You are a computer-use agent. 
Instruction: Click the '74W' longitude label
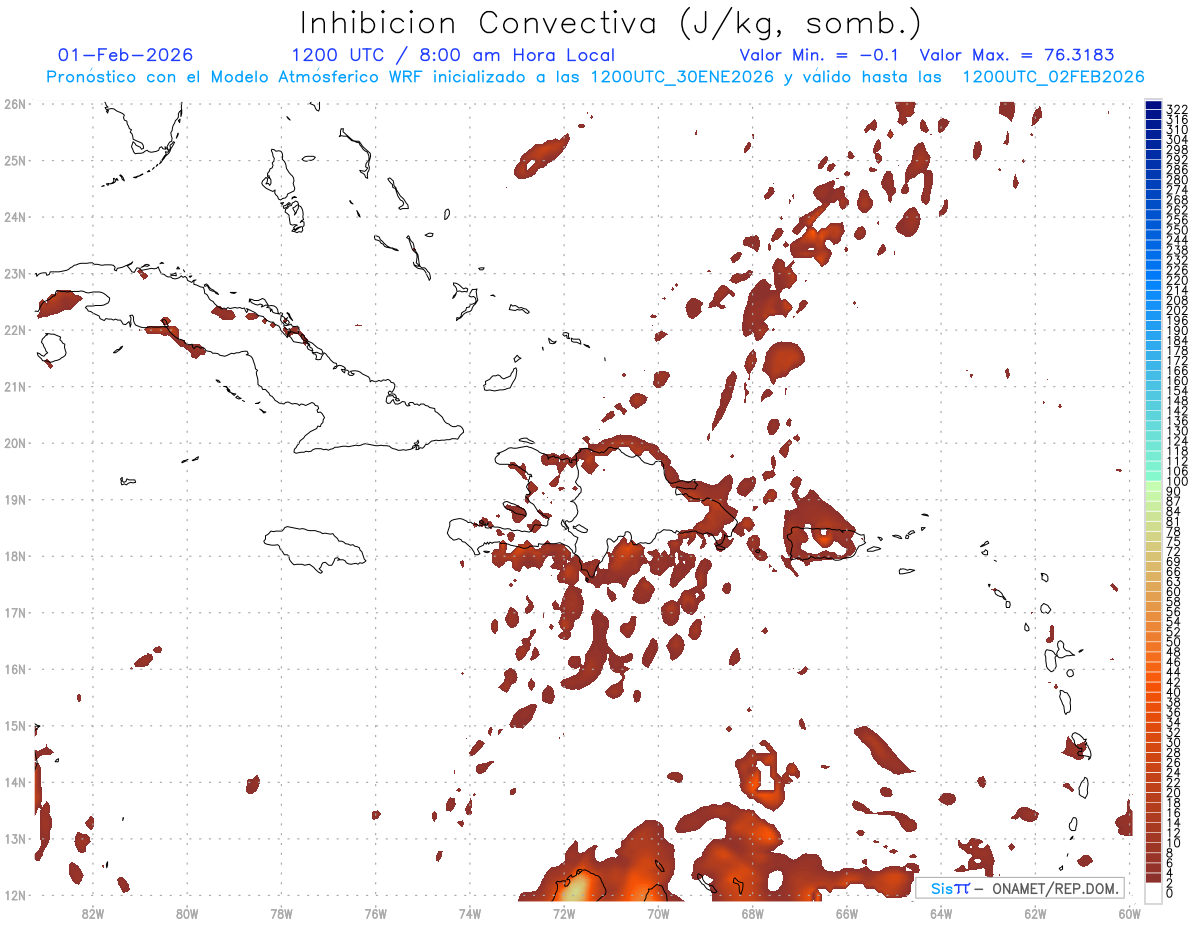[469, 912]
